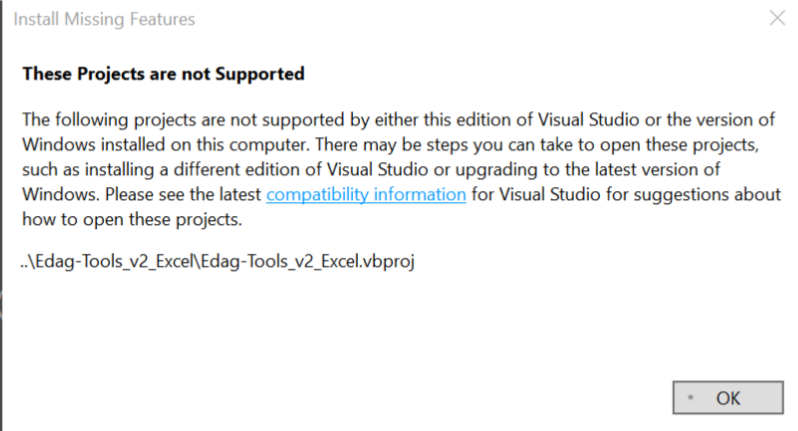798x431 pixels.
Task: Close the Install Missing Features dialog
Action: (x=776, y=19)
